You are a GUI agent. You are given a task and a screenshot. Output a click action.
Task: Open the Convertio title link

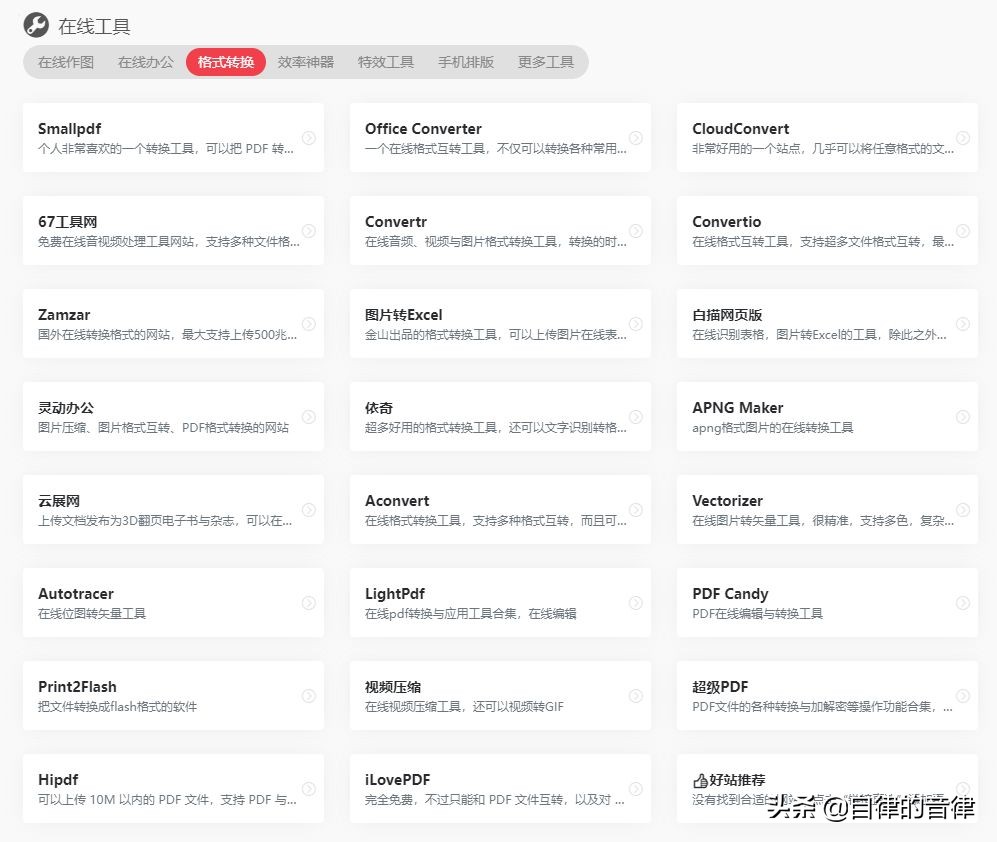(727, 222)
